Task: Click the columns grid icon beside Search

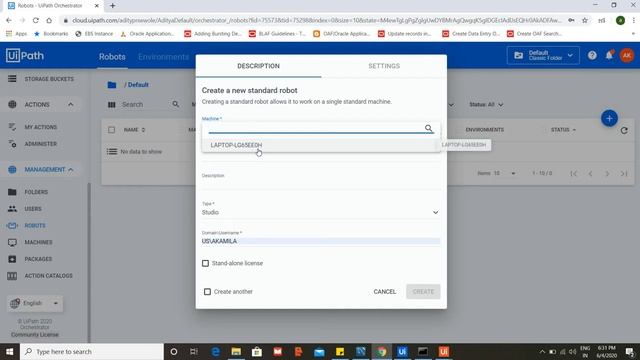Action: [x=111, y=105]
